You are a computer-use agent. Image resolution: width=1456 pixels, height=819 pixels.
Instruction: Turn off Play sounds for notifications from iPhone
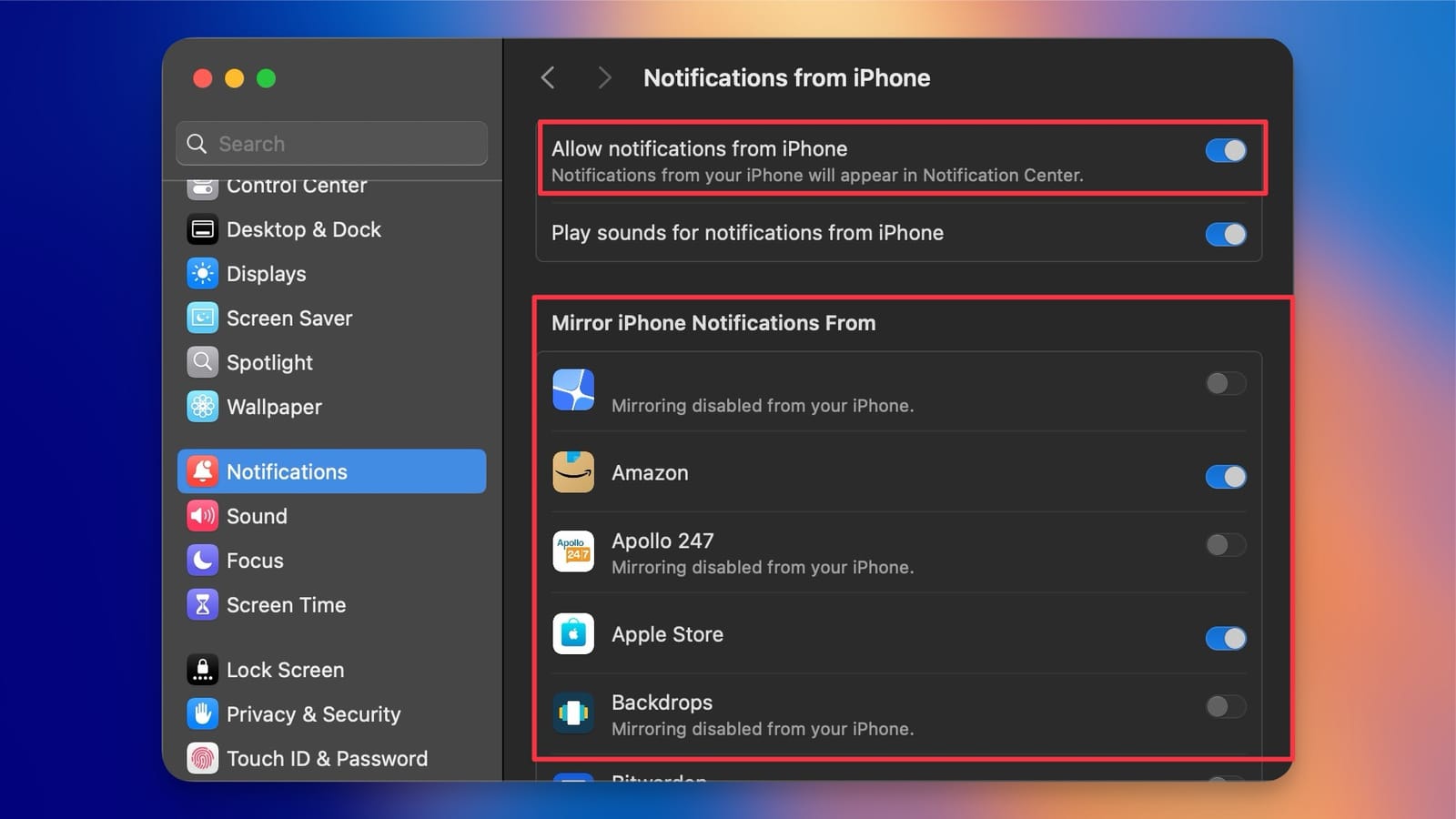(1226, 234)
